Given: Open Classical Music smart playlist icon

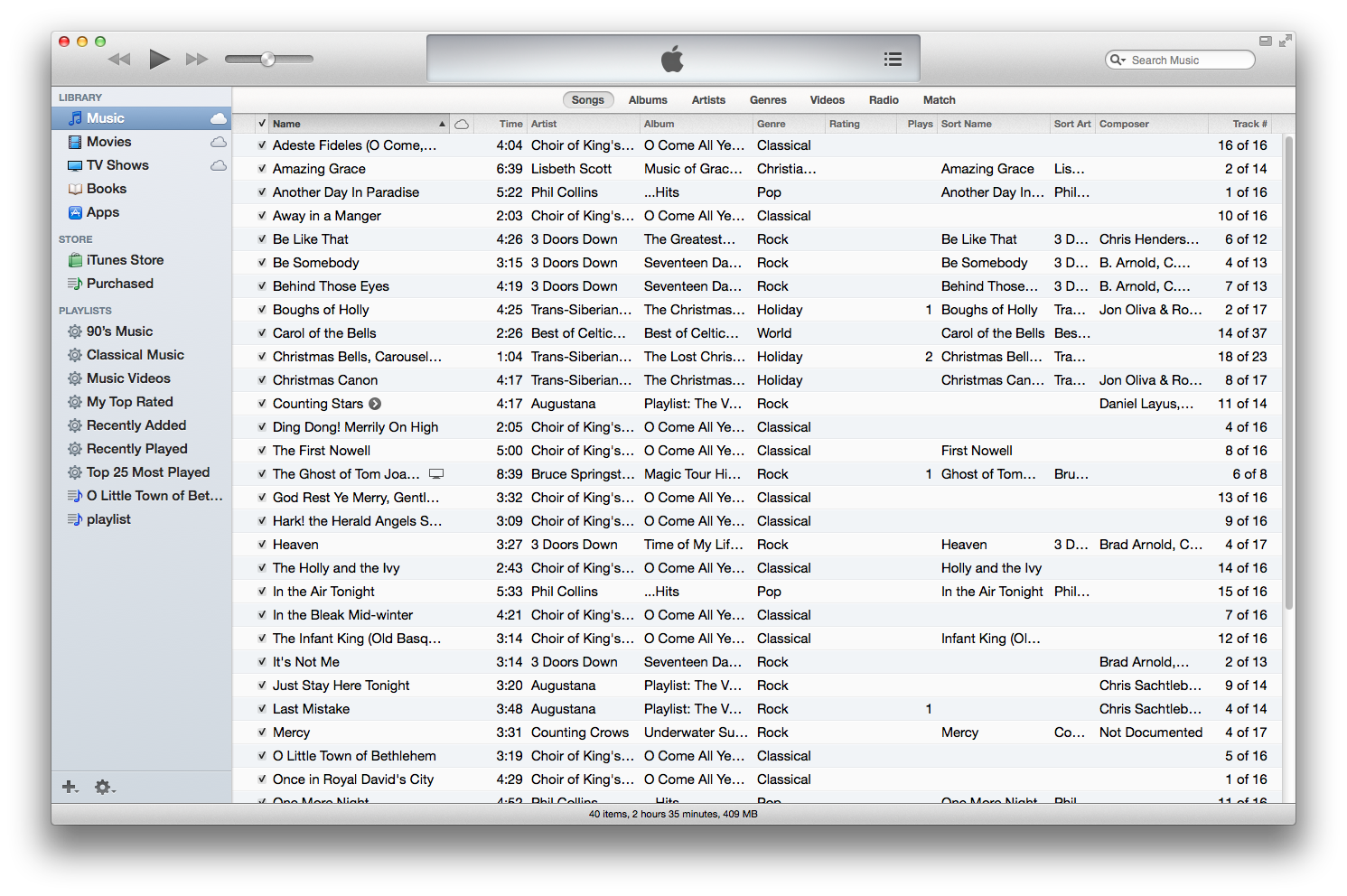Looking at the screenshot, I should tap(75, 355).
